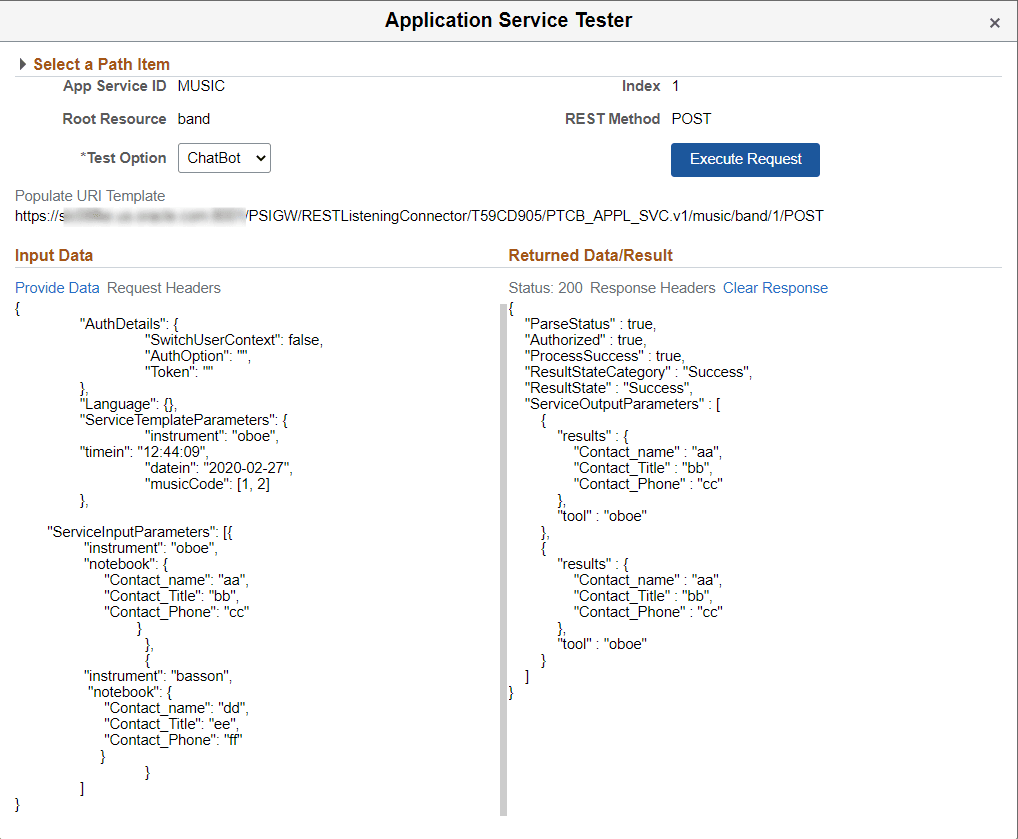
Task: Switch to the Request Headers view
Action: (163, 287)
